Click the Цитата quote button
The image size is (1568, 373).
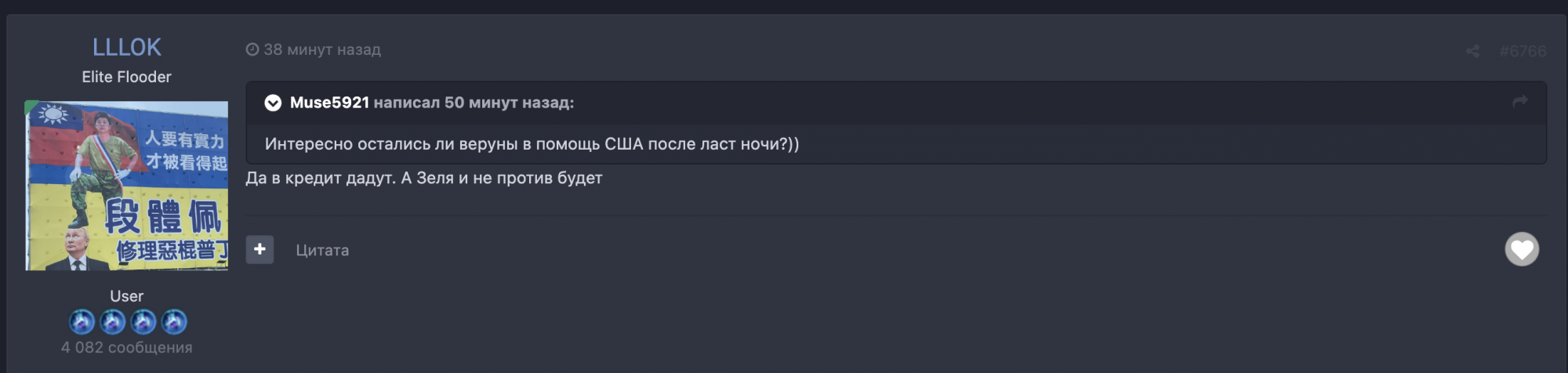(322, 251)
